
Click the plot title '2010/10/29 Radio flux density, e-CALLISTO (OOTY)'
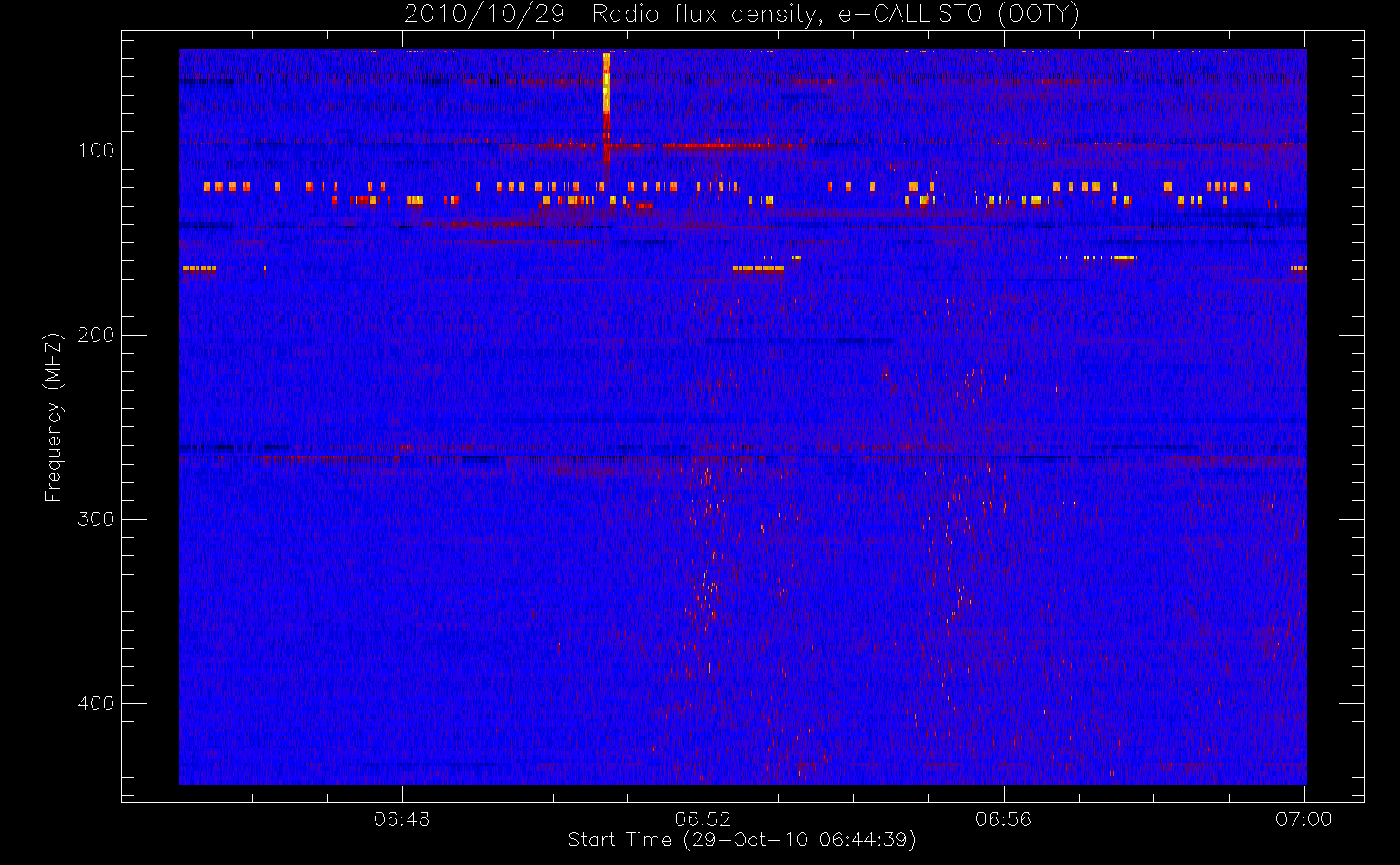click(x=742, y=15)
